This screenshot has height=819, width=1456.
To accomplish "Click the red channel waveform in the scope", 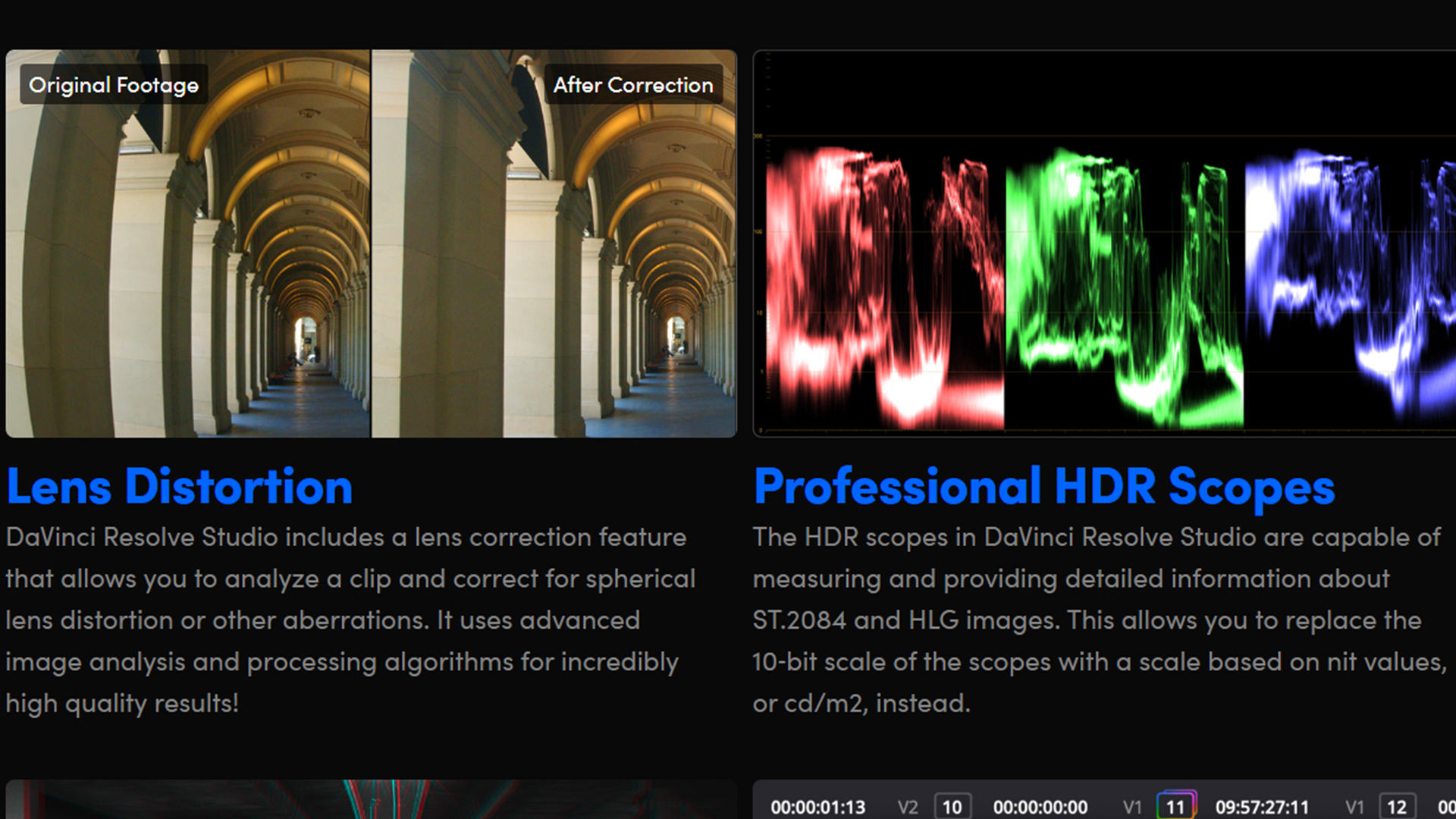I will [883, 288].
